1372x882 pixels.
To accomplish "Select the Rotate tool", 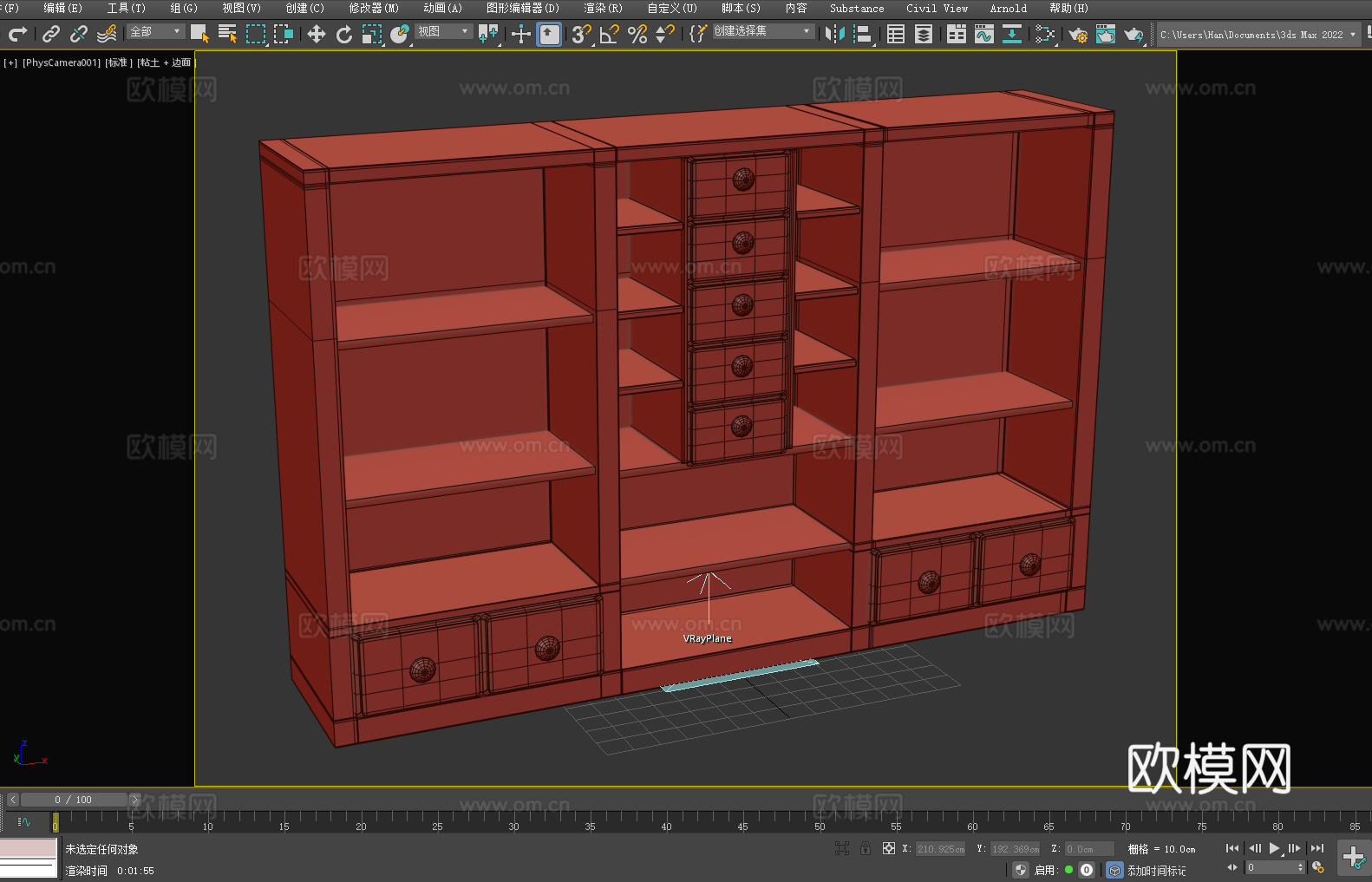I will 344,34.
